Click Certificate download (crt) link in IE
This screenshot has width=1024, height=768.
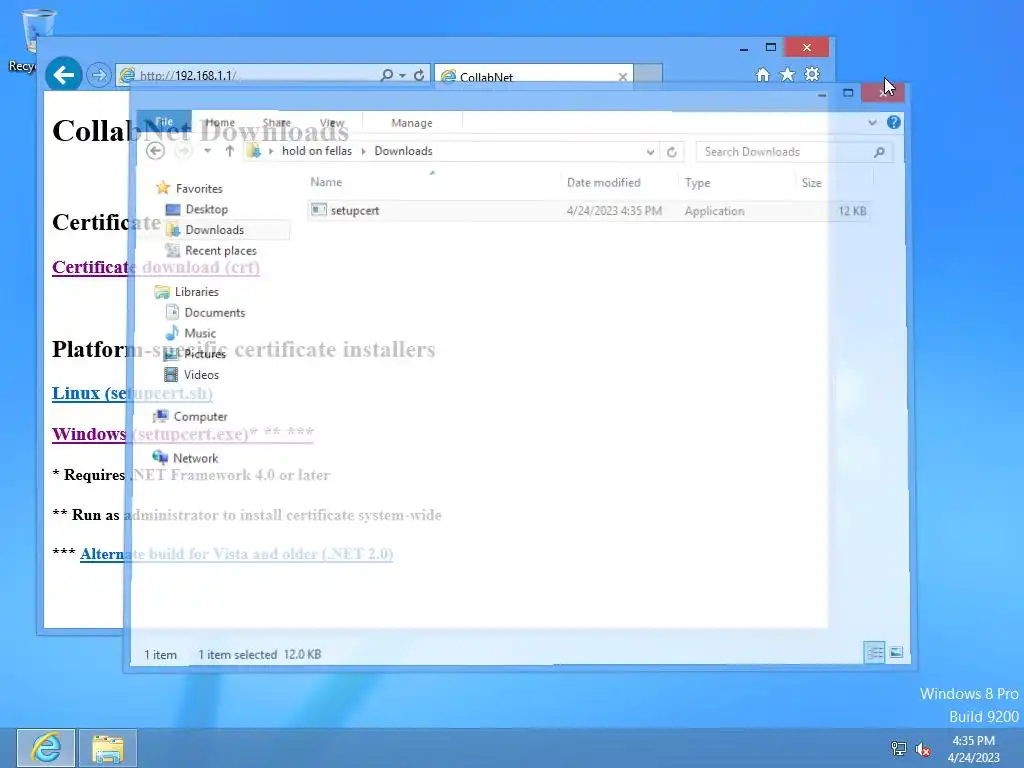(x=156, y=267)
